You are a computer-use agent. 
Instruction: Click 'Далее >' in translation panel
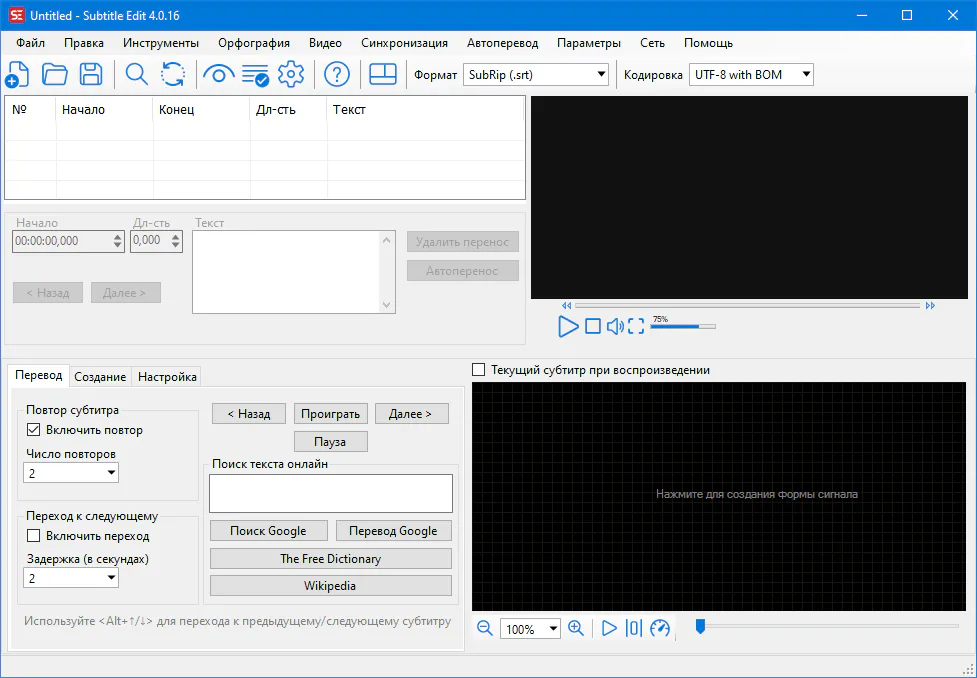click(x=412, y=414)
